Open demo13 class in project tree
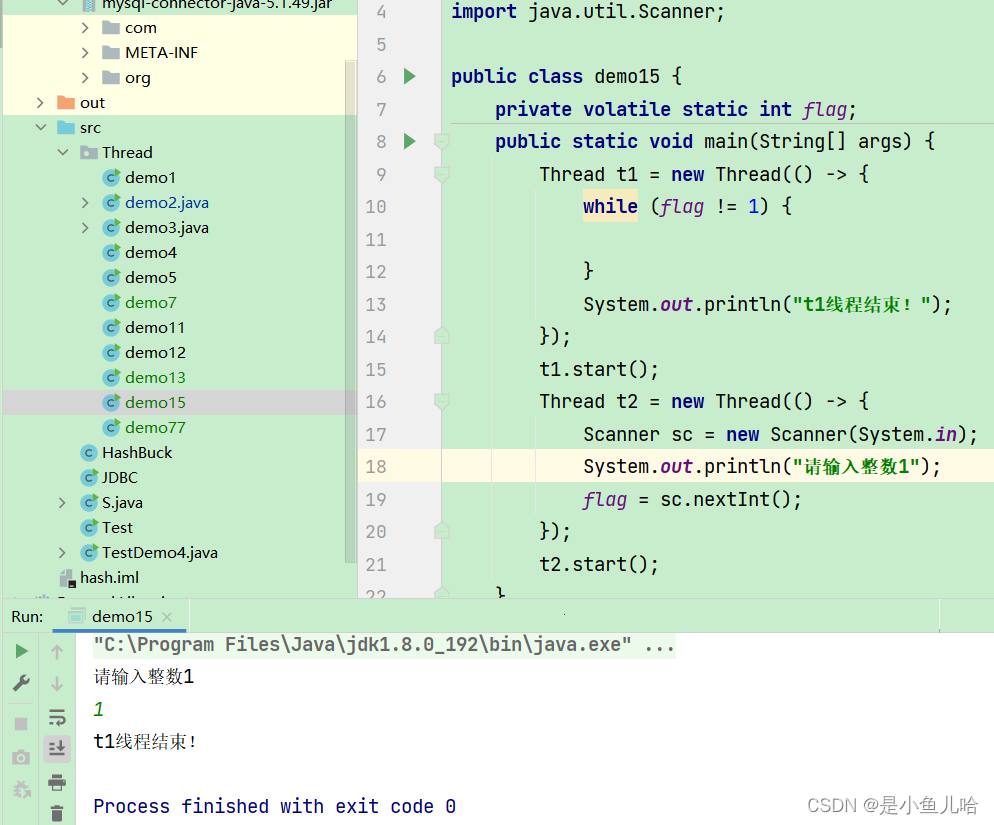Image resolution: width=994 pixels, height=825 pixels. pos(155,377)
